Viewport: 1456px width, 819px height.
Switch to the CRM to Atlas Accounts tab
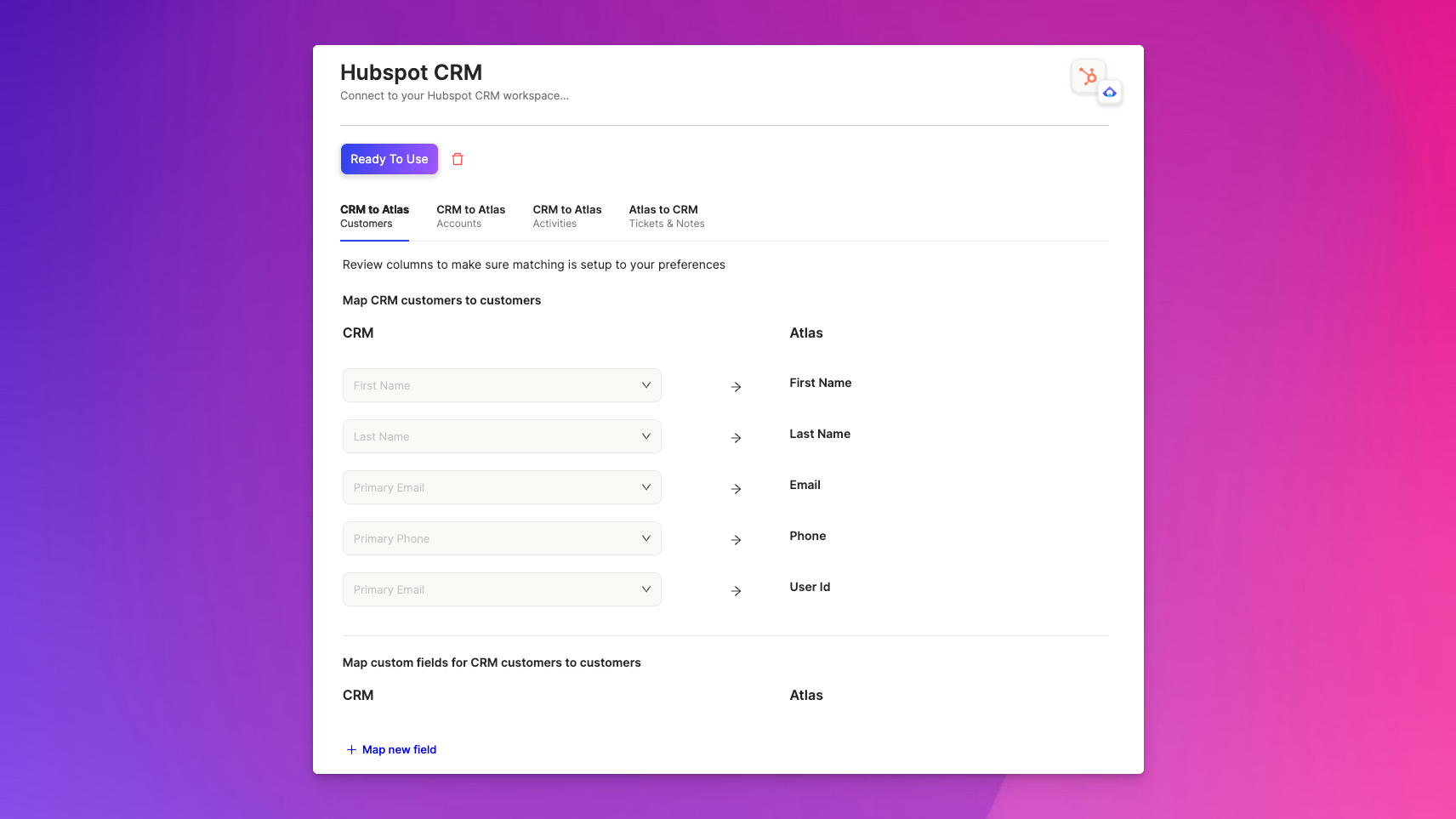470,216
